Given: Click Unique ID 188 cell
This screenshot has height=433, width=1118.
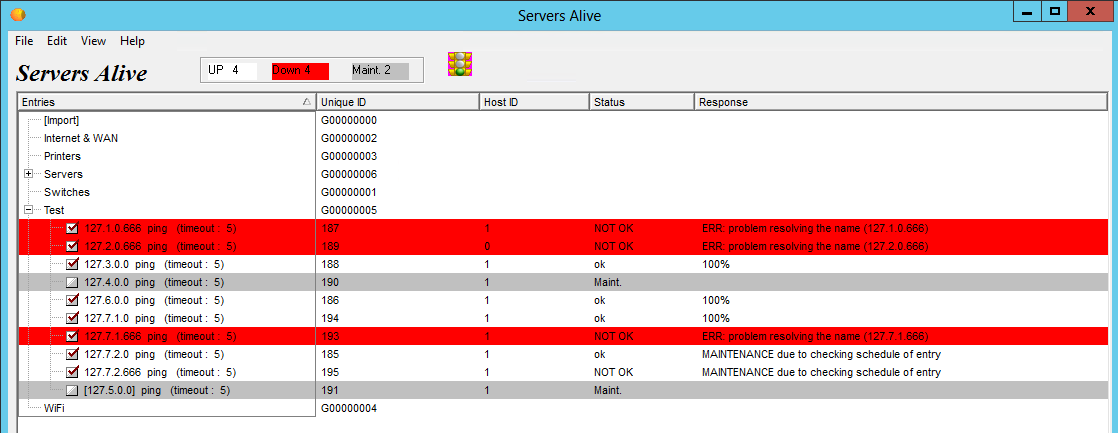Looking at the screenshot, I should pos(329,264).
